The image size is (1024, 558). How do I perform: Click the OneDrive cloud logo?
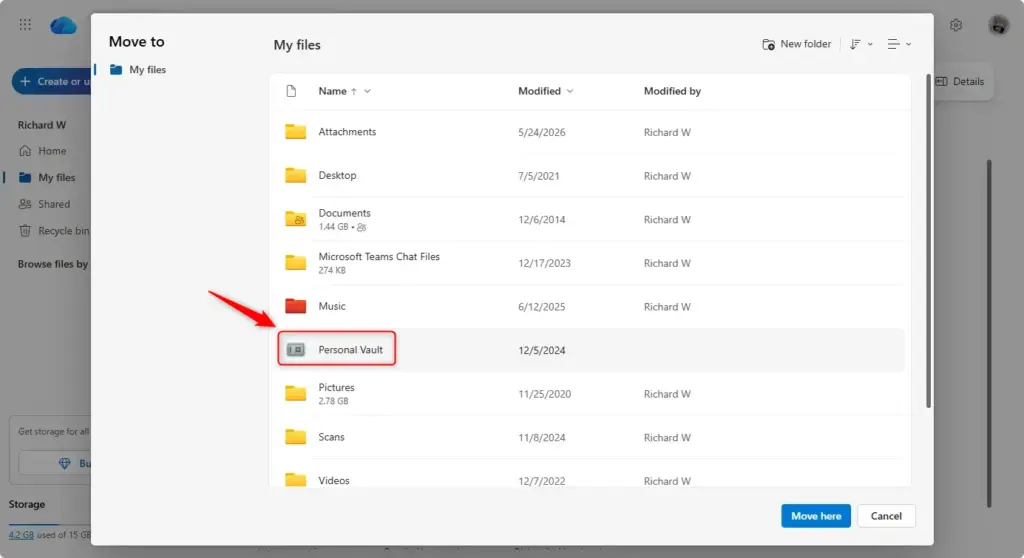[x=63, y=25]
